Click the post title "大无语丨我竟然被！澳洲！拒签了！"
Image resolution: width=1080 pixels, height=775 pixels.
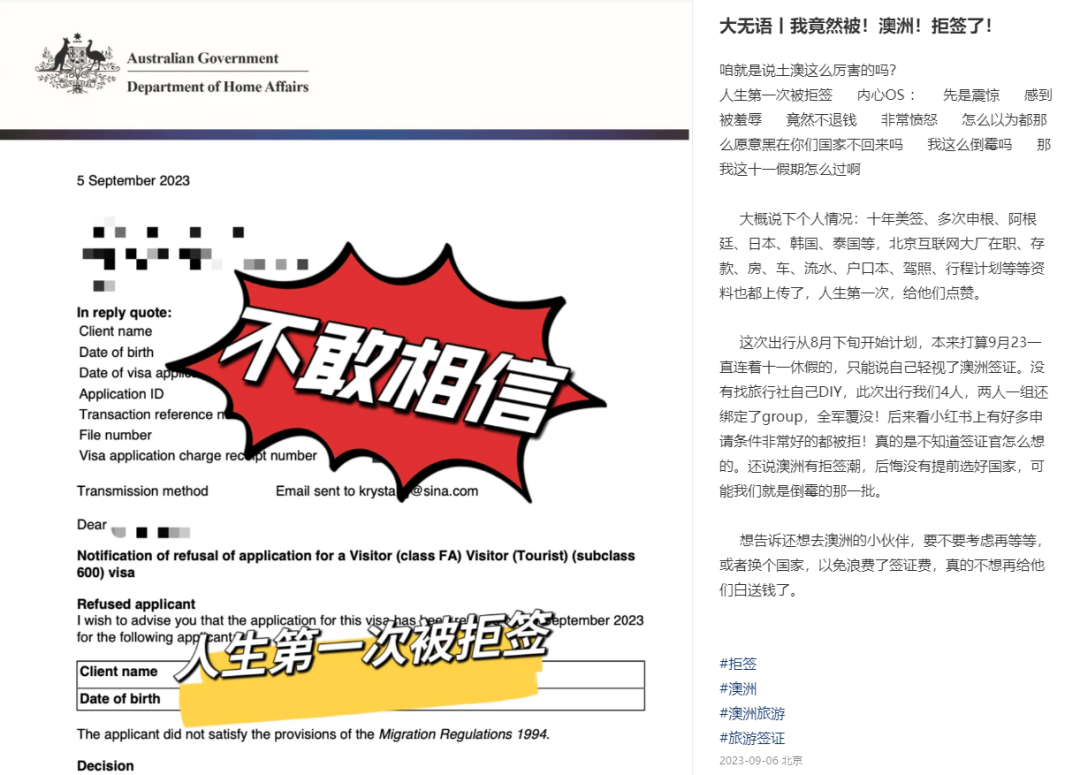click(x=856, y=26)
